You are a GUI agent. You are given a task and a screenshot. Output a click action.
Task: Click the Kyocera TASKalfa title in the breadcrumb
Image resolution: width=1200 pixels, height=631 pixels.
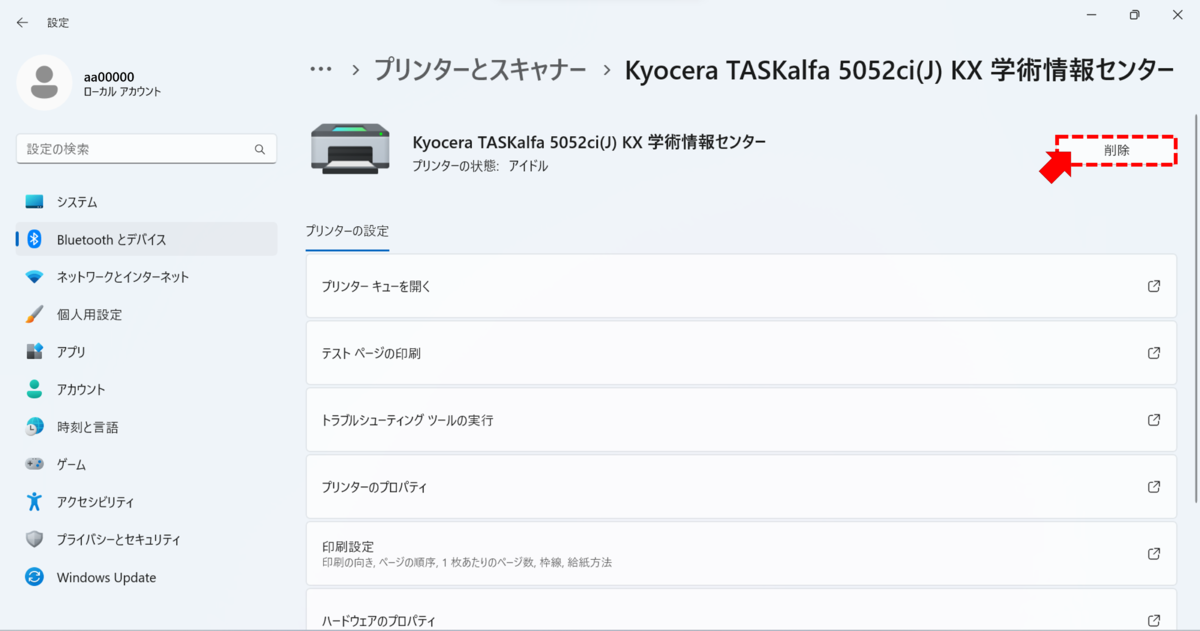899,70
